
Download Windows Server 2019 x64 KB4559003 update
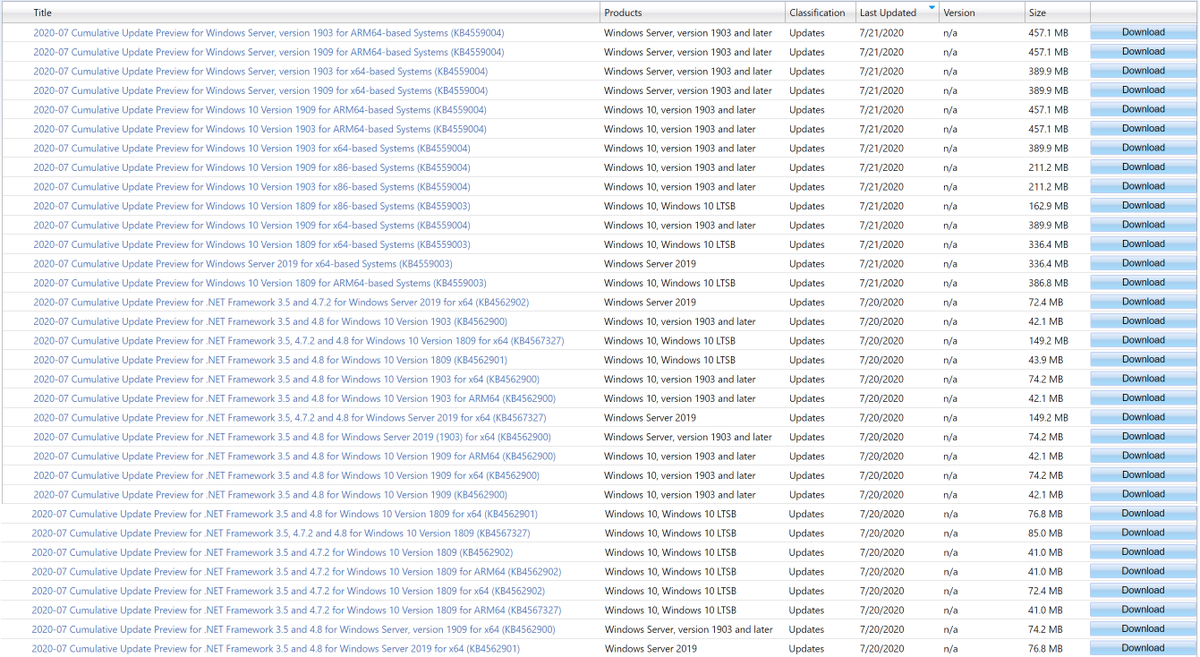pos(1143,263)
